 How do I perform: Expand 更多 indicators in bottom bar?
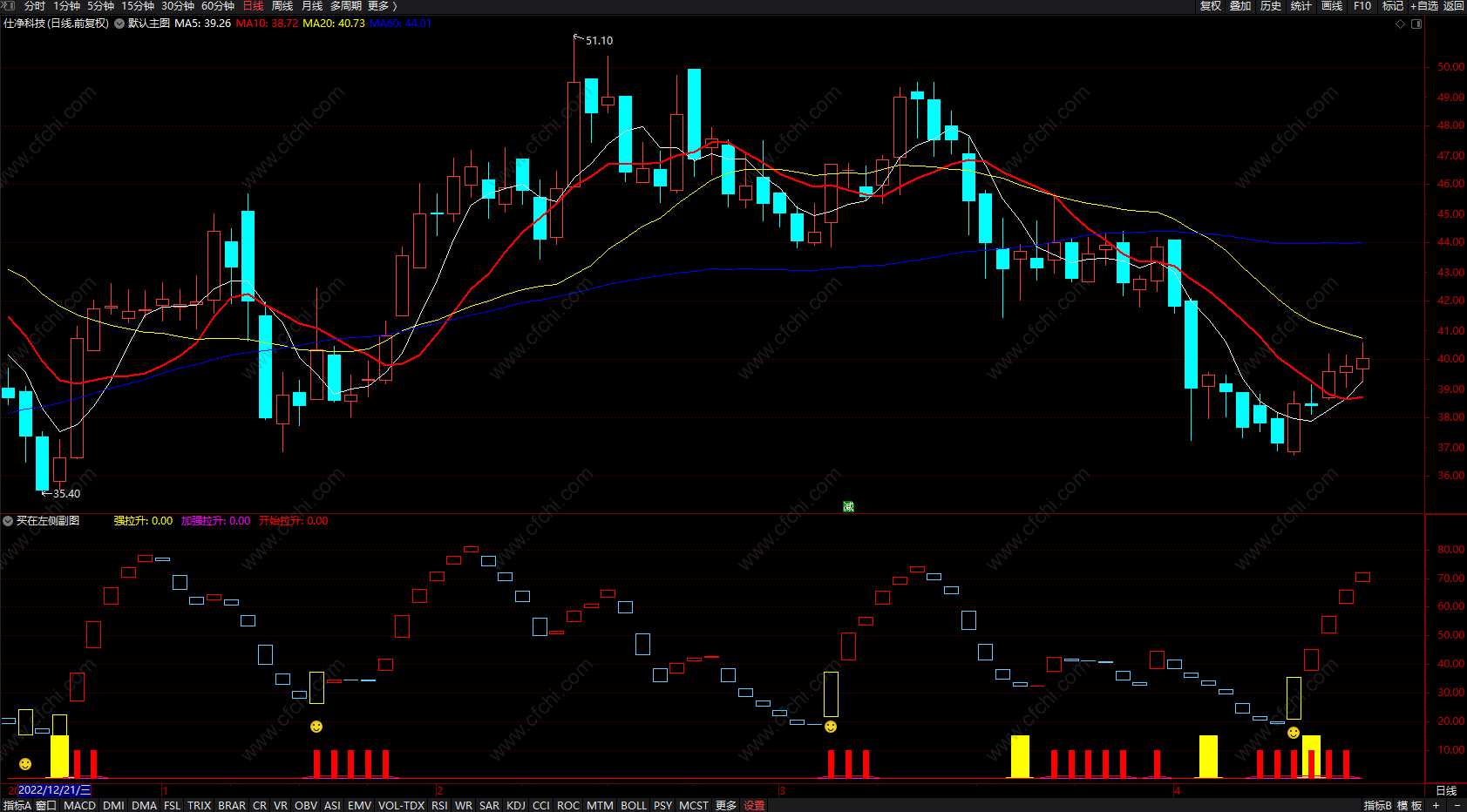[x=726, y=806]
